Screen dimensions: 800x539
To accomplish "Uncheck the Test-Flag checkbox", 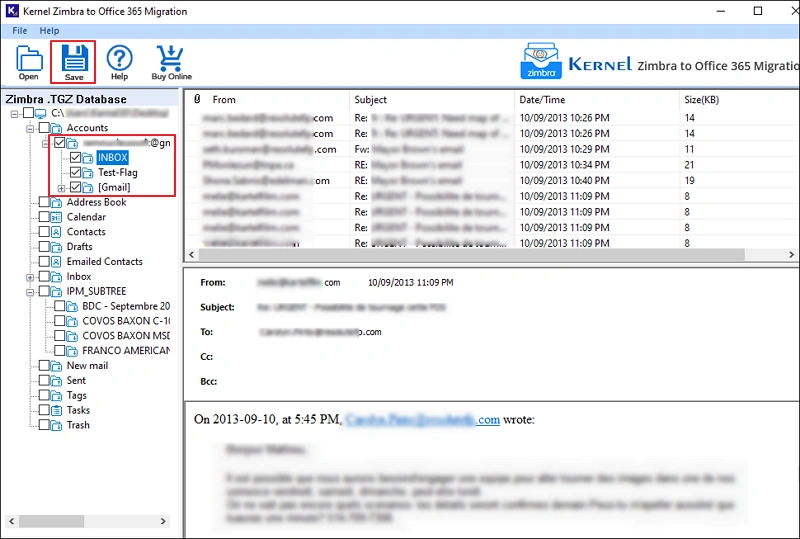I will coord(76,172).
